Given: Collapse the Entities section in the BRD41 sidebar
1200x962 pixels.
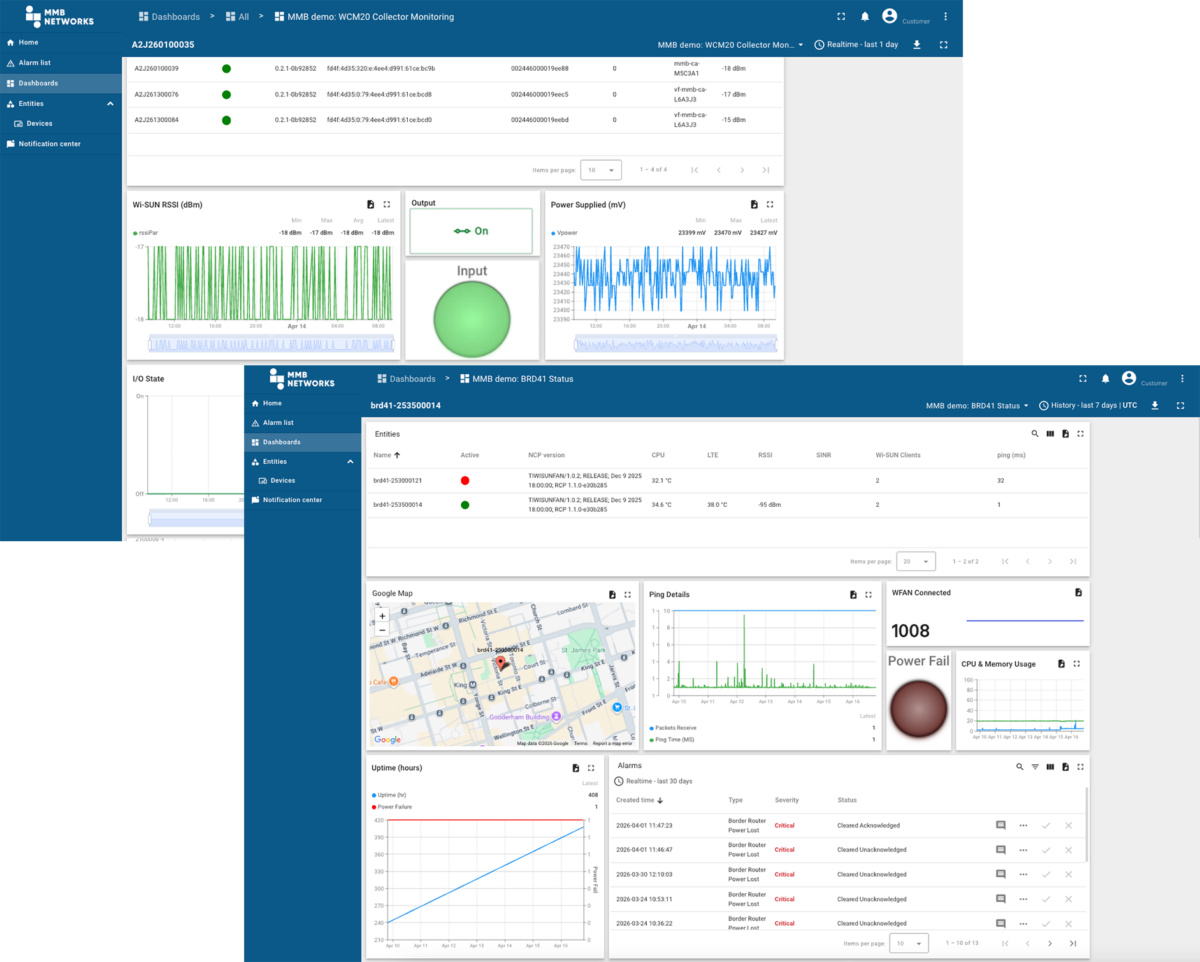Looking at the screenshot, I should [350, 462].
